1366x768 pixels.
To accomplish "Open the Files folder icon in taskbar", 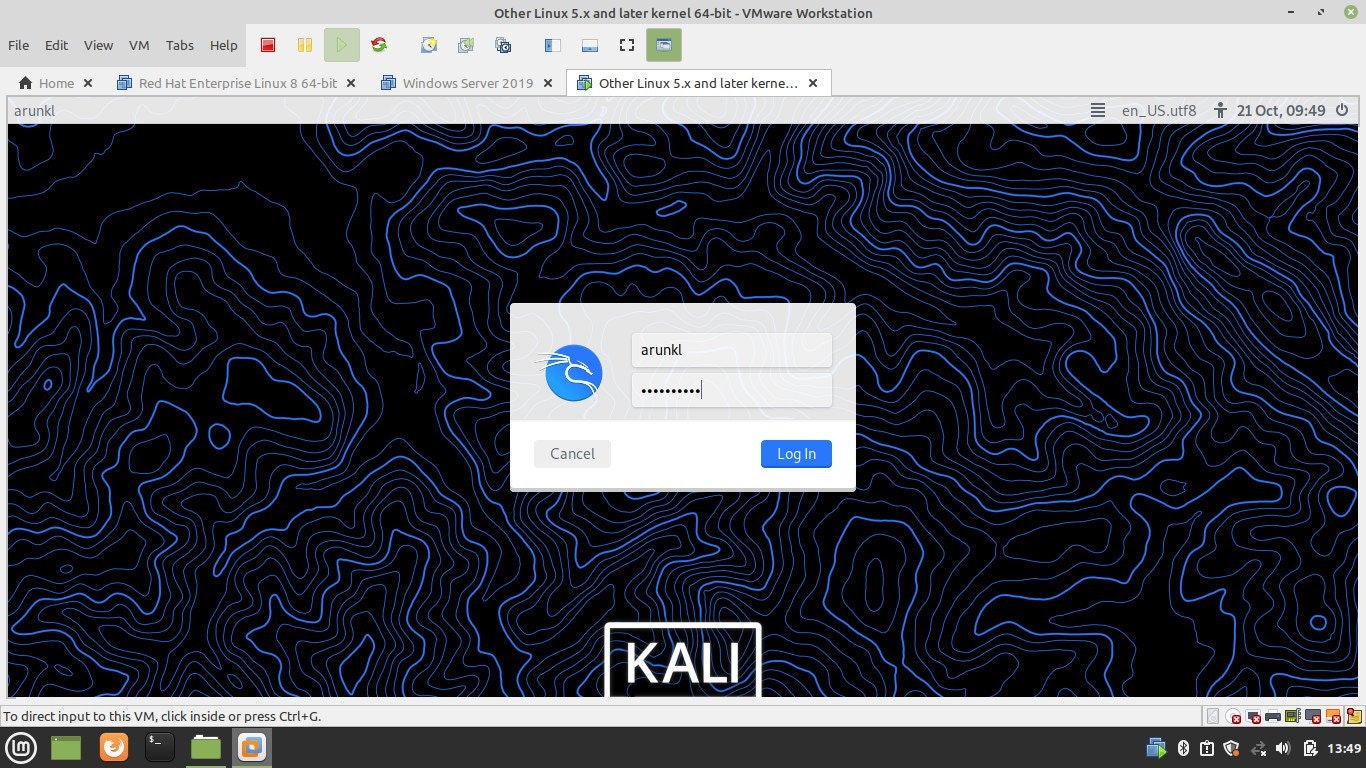I will point(206,747).
